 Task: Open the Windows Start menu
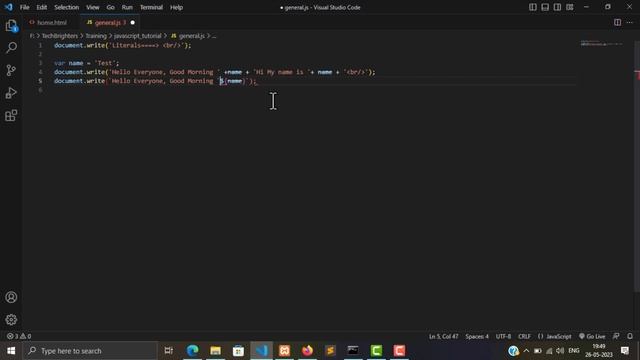(x=11, y=351)
